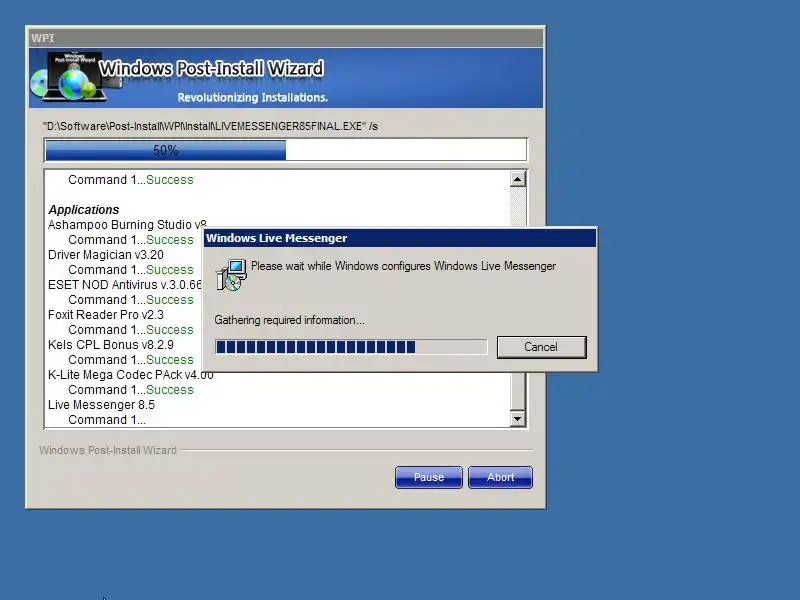Screen dimensions: 800x600
Task: Select 'ESET NOD Antivirus' log entry
Action: coord(125,285)
